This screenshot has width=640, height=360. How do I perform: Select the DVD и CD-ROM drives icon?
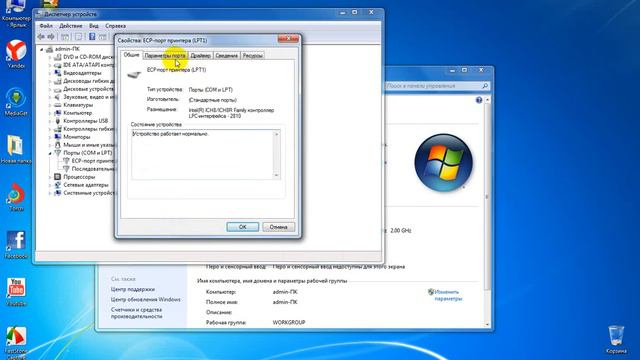pyautogui.click(x=58, y=57)
